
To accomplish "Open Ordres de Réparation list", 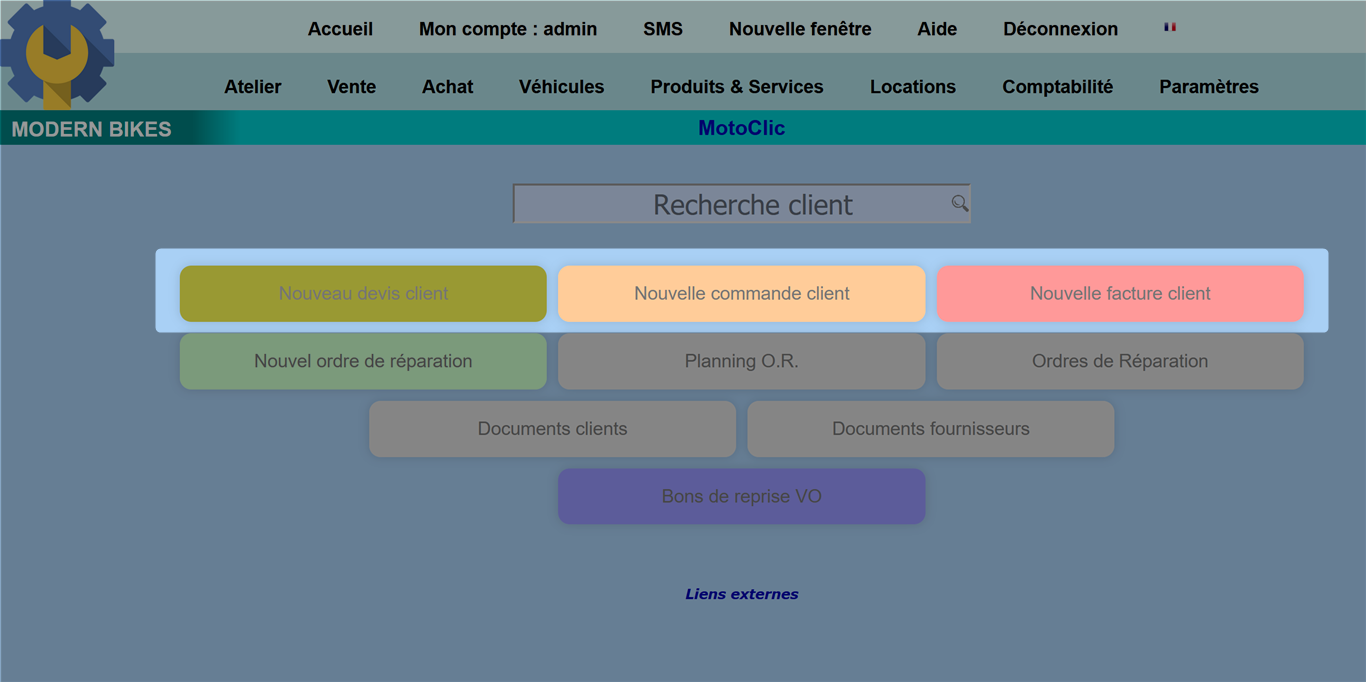I will coord(1120,361).
